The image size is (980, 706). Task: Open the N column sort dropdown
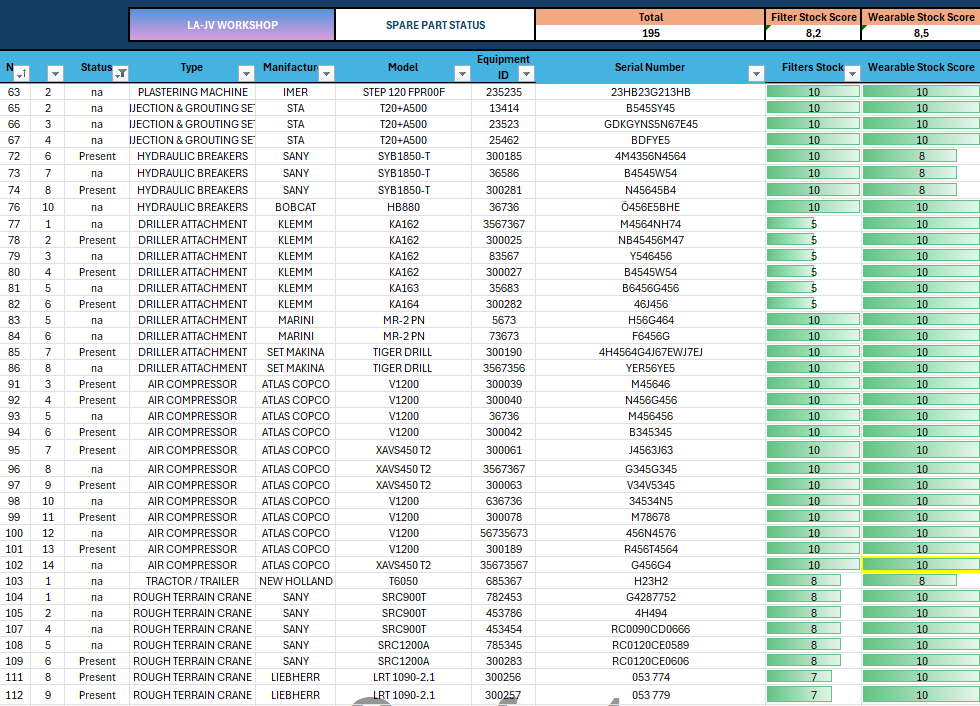[21, 74]
